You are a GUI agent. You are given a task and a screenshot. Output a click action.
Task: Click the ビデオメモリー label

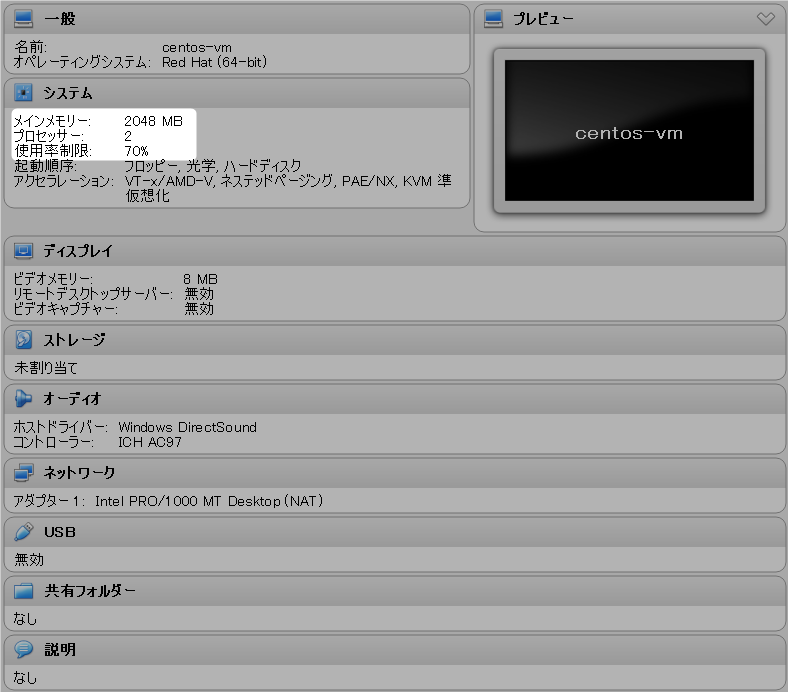(53, 279)
